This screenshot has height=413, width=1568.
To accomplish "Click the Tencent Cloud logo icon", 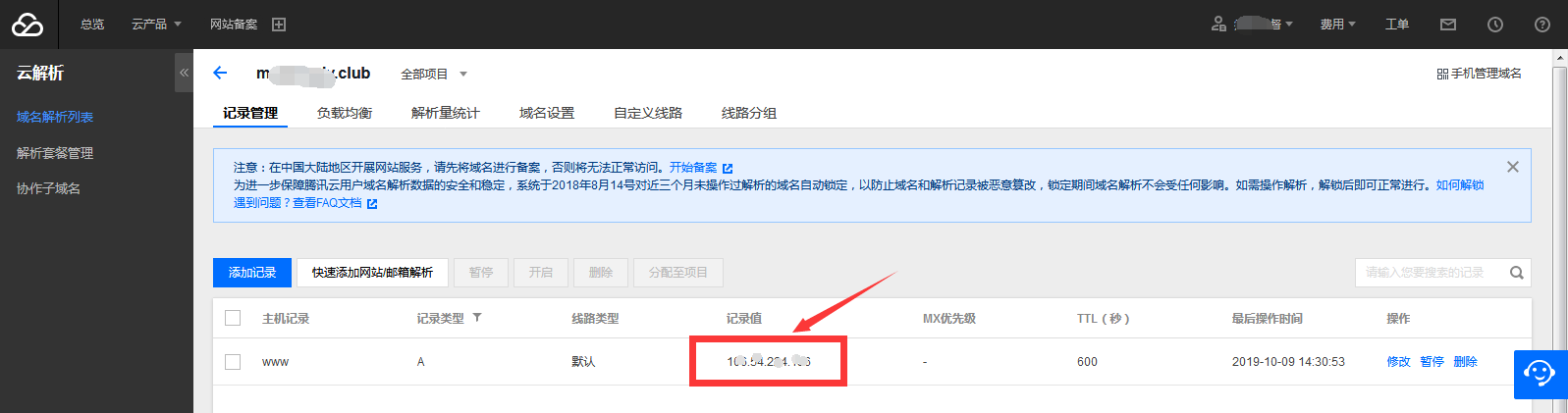I will click(x=27, y=25).
